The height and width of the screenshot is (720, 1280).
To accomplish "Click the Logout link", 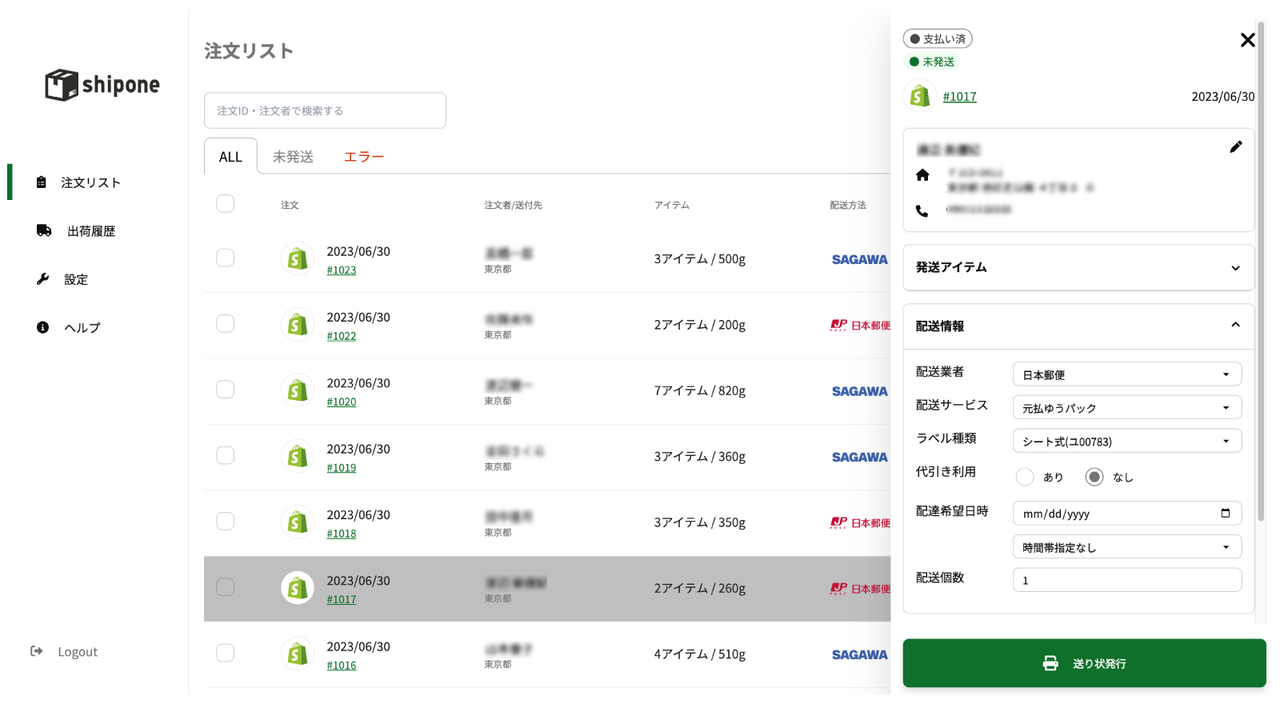I will [x=77, y=651].
